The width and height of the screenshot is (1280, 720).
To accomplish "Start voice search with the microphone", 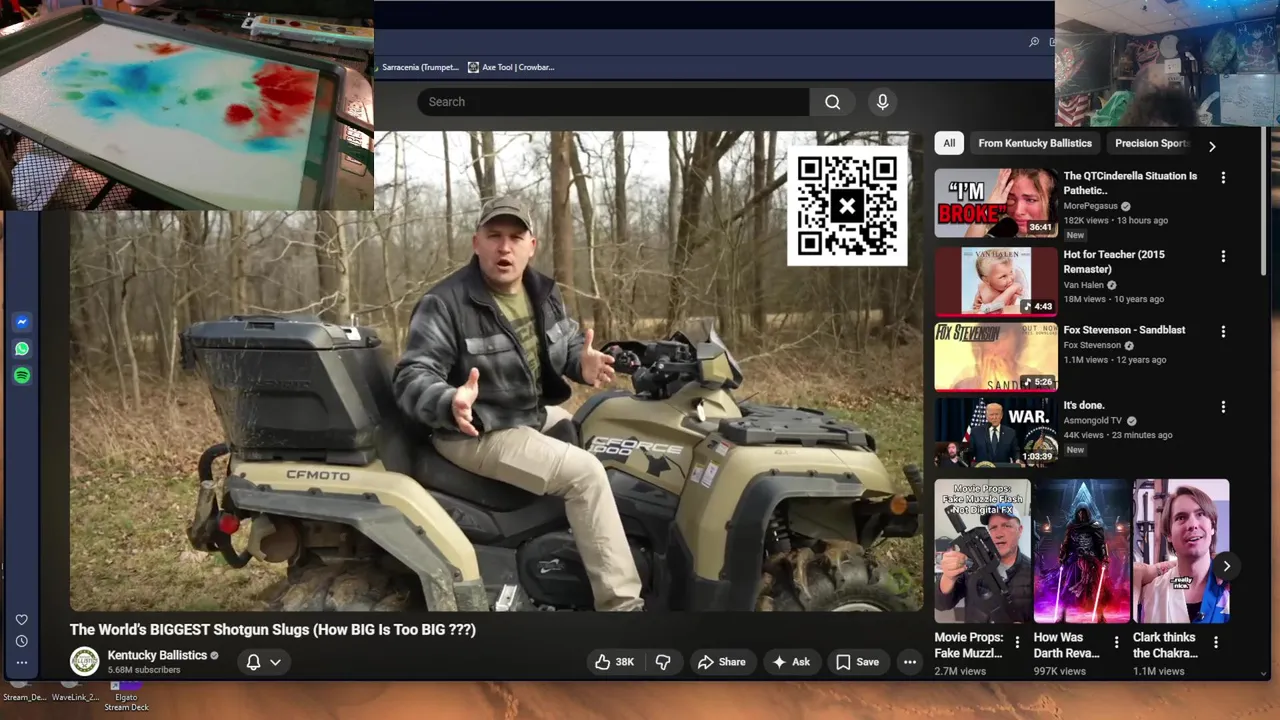I will pyautogui.click(x=882, y=102).
